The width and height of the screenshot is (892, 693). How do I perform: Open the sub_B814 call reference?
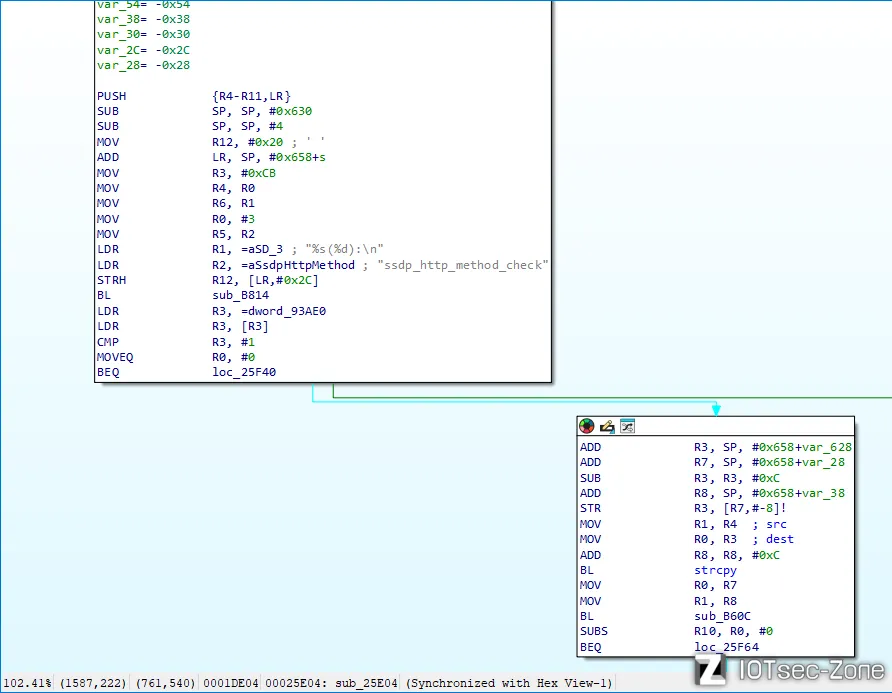point(241,295)
